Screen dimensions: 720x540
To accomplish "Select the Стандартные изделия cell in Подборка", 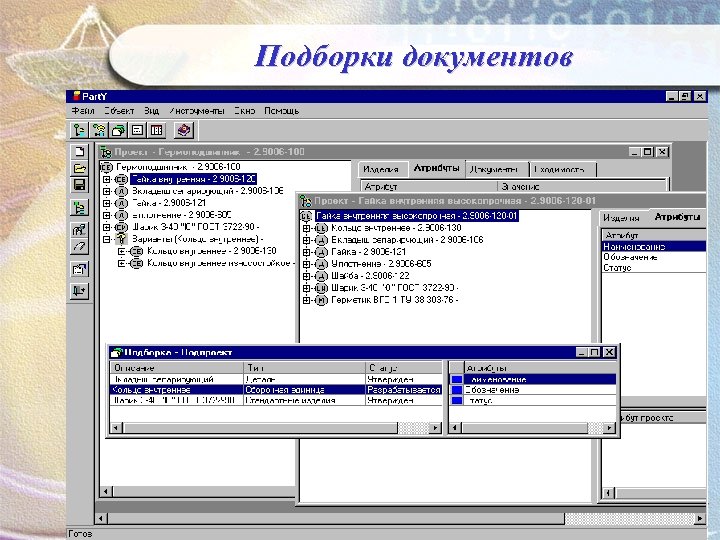I will [x=304, y=400].
